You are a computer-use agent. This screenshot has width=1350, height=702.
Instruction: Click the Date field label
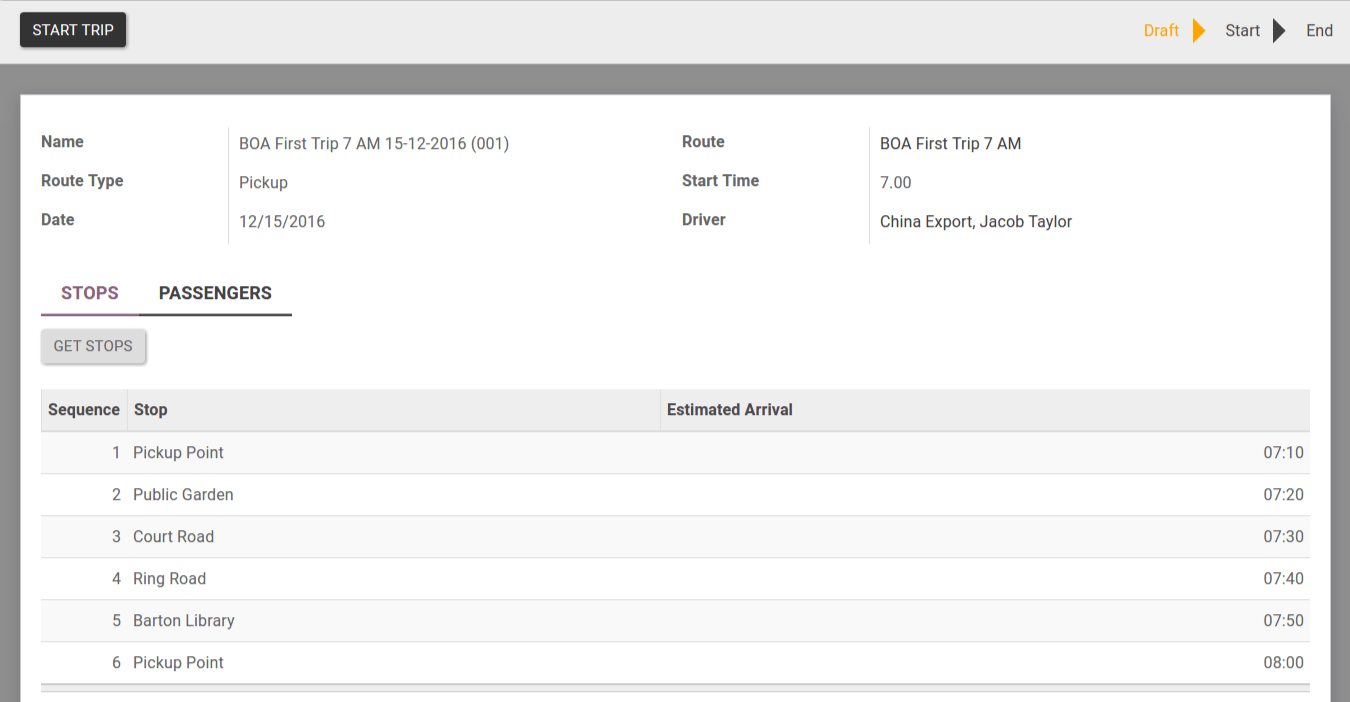click(58, 220)
